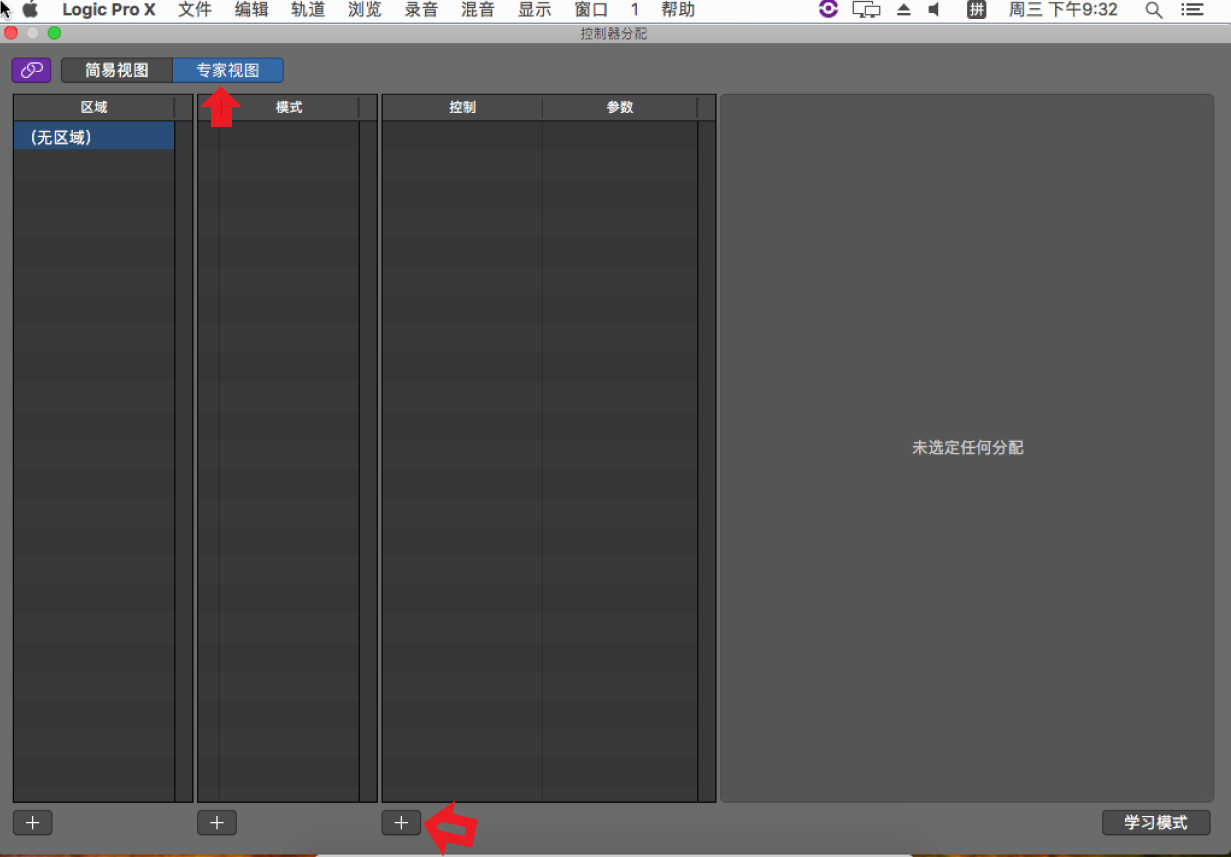Click the 控制 column header
1231x857 pixels.
[462, 107]
